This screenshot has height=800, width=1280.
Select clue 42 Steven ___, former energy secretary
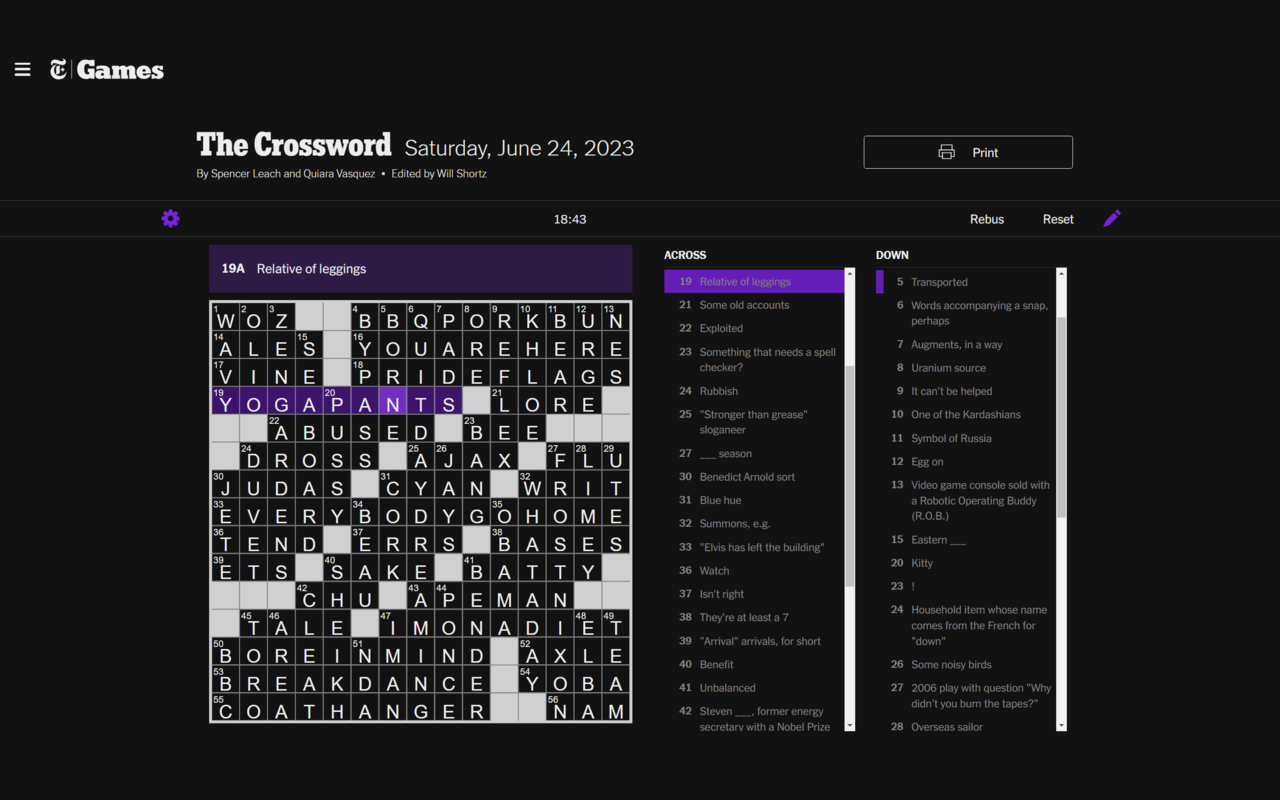[x=754, y=719]
